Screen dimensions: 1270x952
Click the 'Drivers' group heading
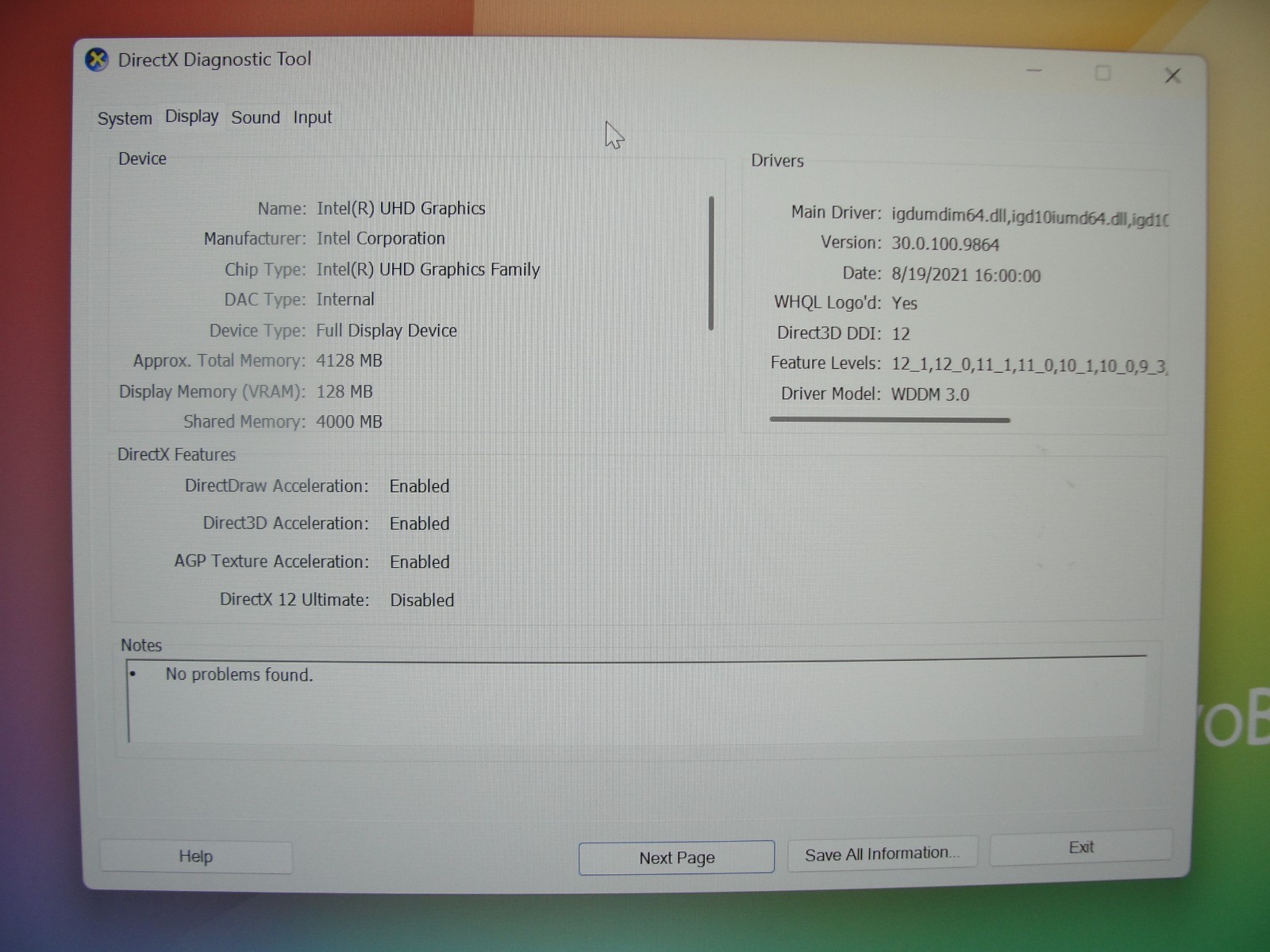click(777, 161)
